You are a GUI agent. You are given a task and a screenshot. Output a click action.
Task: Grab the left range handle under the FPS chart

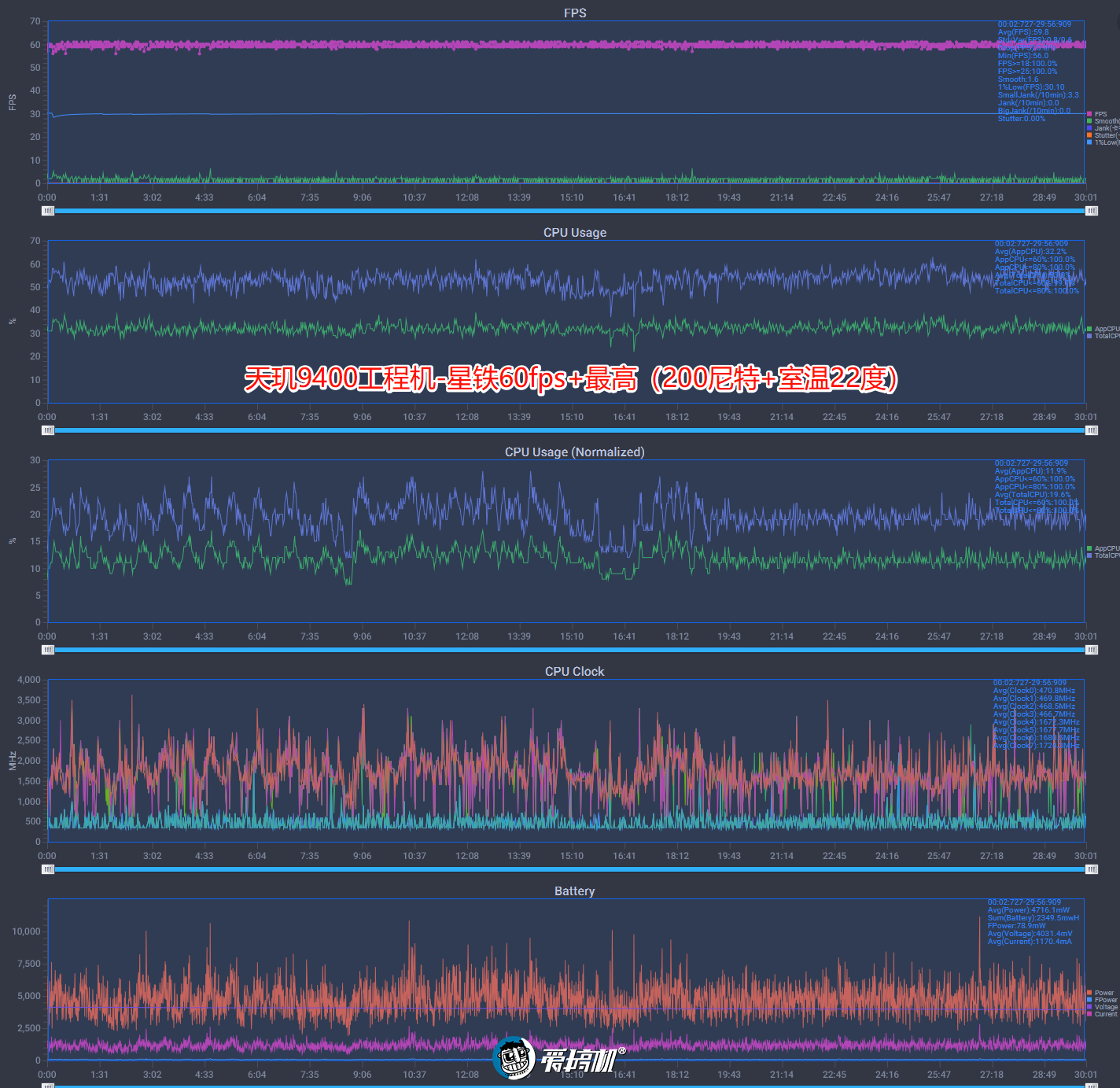48,211
